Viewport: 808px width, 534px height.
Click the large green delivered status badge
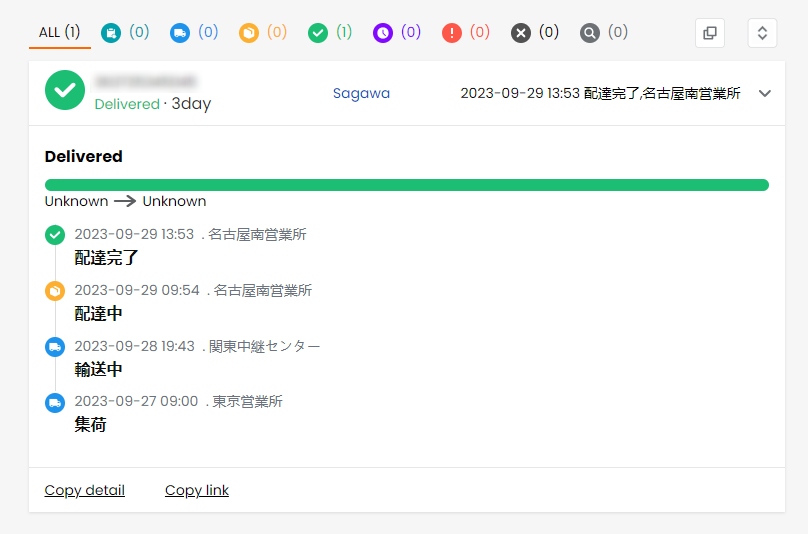(65, 91)
